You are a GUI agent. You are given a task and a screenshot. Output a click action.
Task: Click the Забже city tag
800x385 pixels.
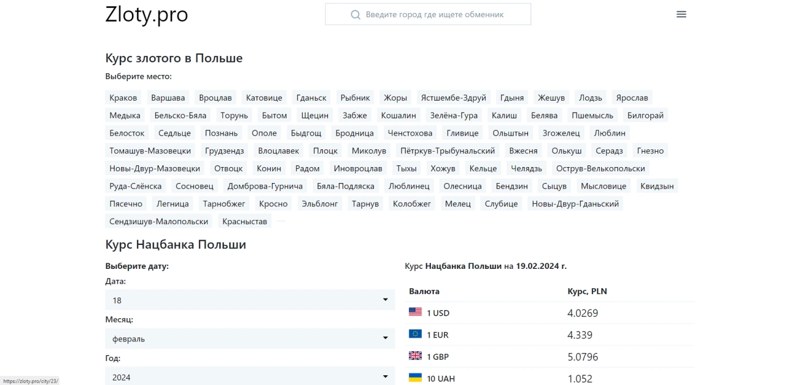(x=355, y=115)
